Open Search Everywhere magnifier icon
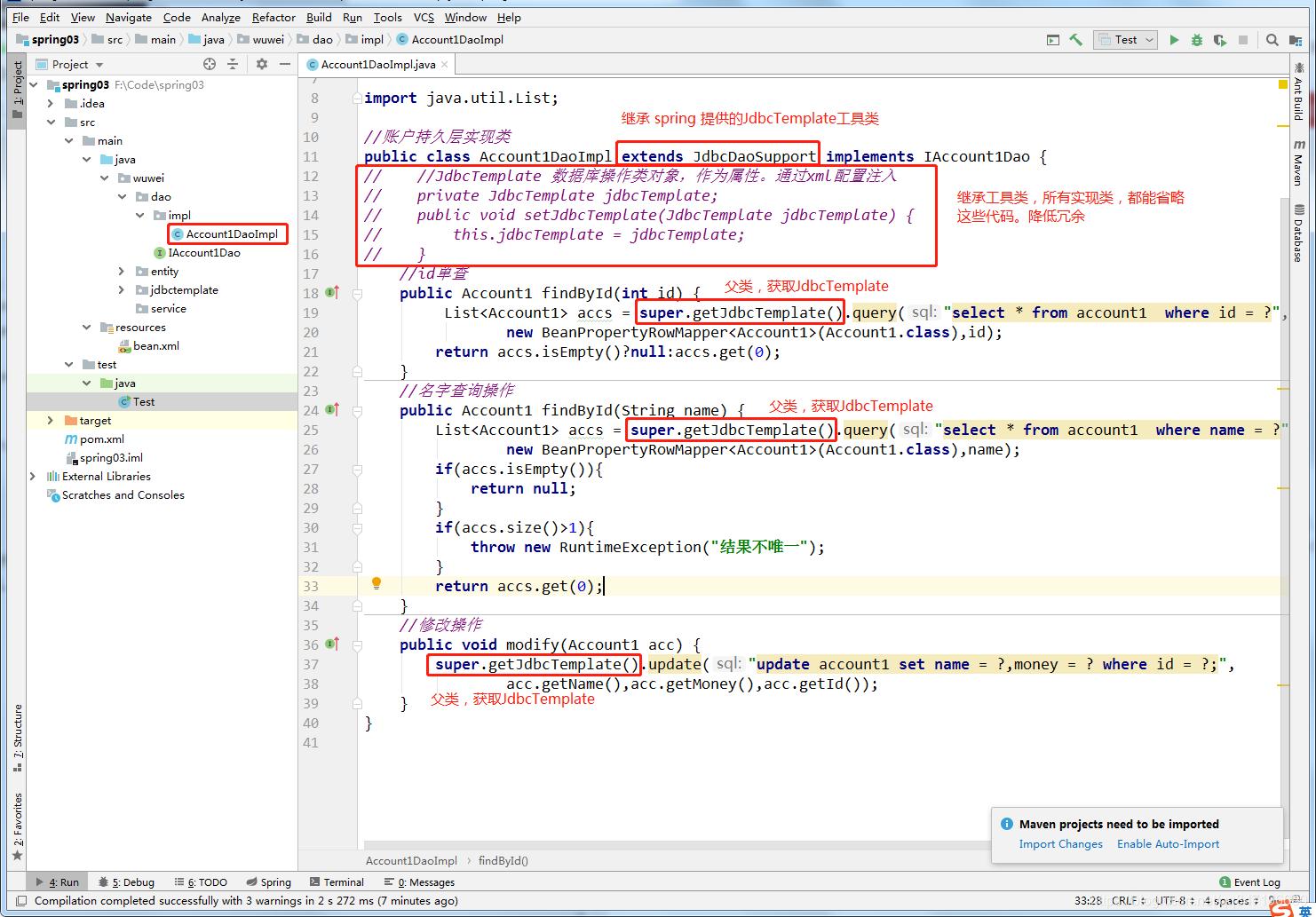Screen dimensions: 1316x917 [1272, 40]
